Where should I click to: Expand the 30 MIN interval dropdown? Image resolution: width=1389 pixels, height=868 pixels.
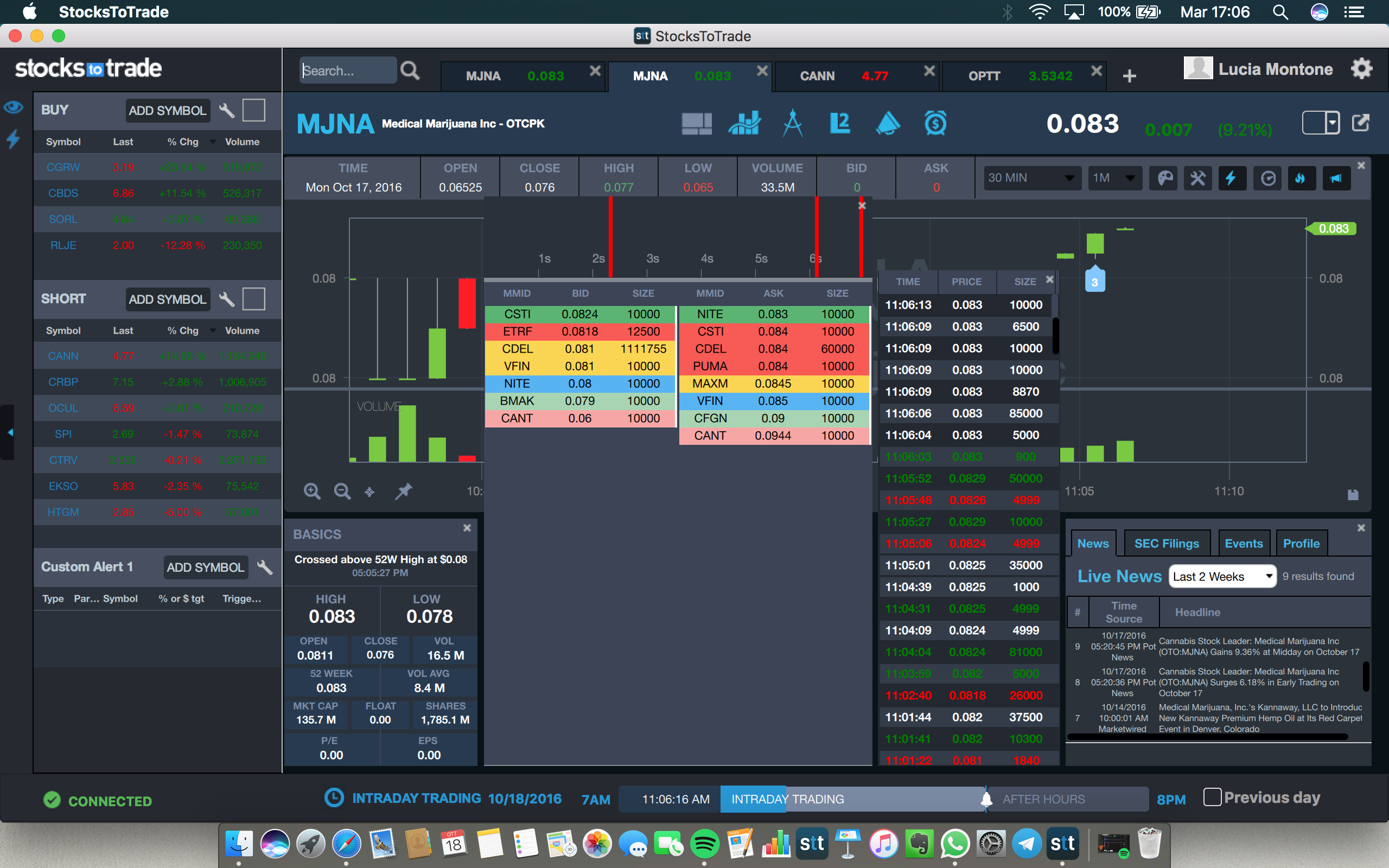tap(1031, 178)
